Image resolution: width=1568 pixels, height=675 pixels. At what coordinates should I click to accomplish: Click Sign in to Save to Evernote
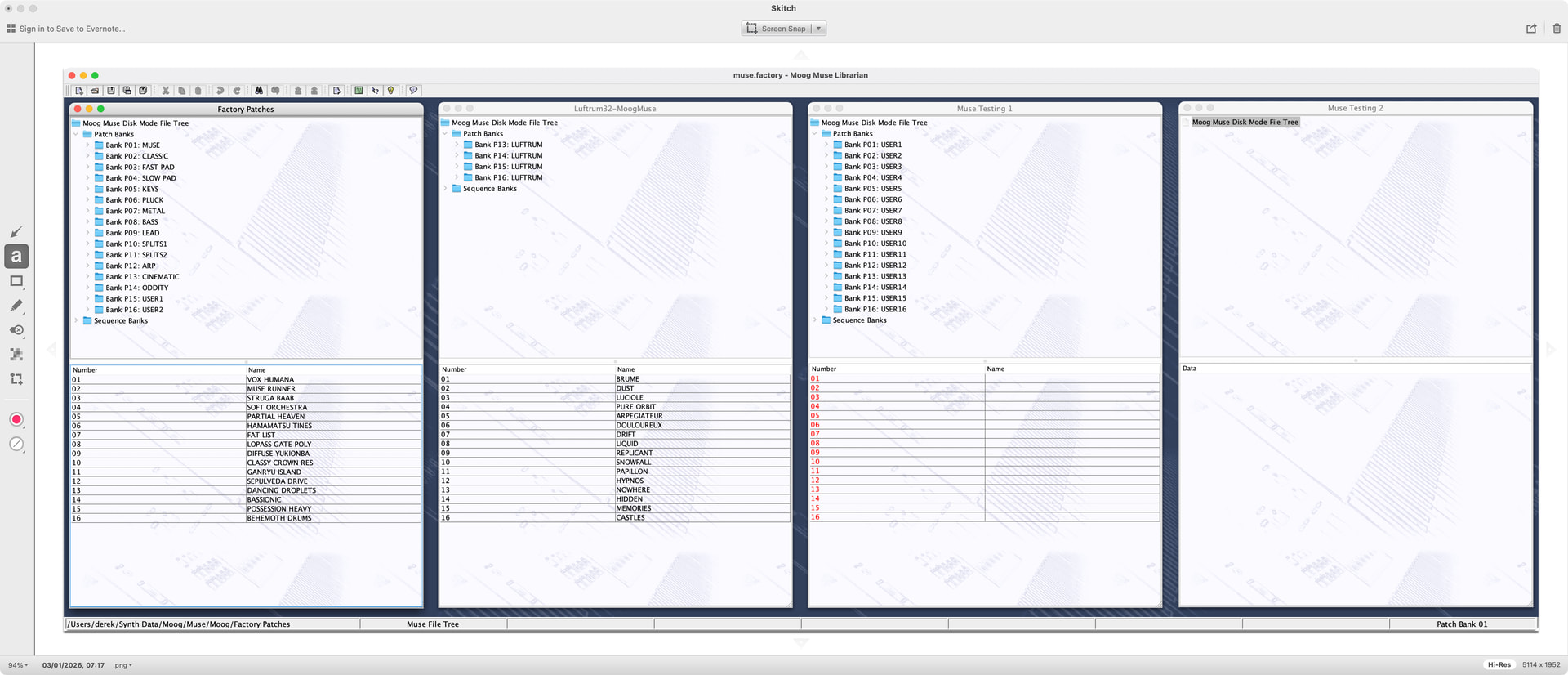point(72,29)
